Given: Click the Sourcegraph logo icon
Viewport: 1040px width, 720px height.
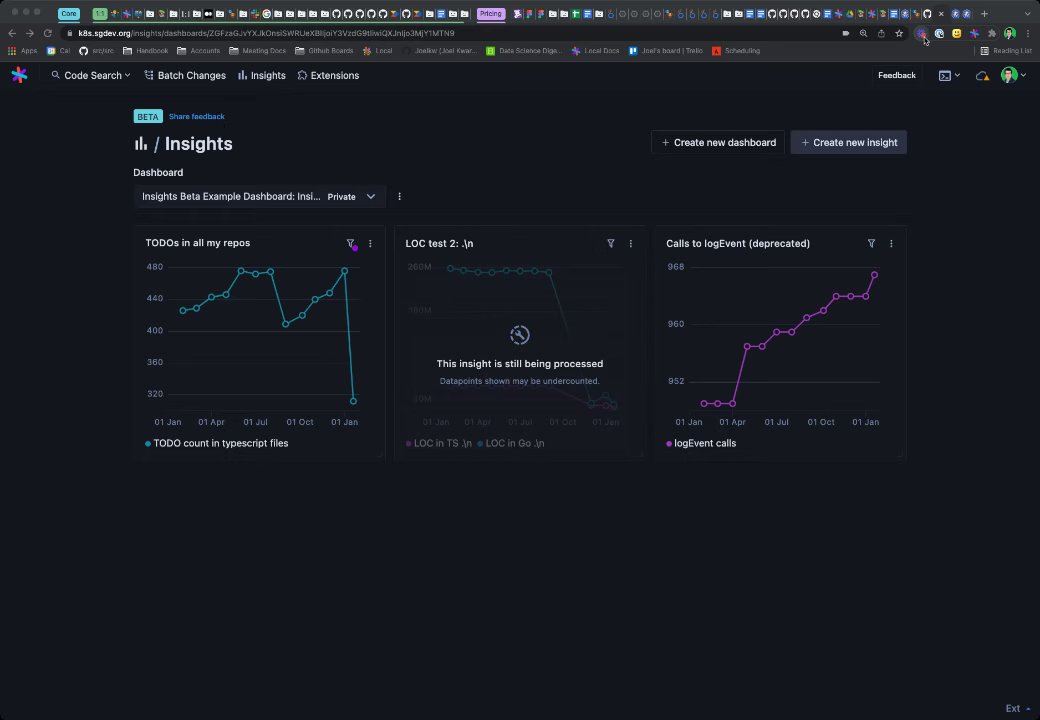Looking at the screenshot, I should [x=19, y=75].
